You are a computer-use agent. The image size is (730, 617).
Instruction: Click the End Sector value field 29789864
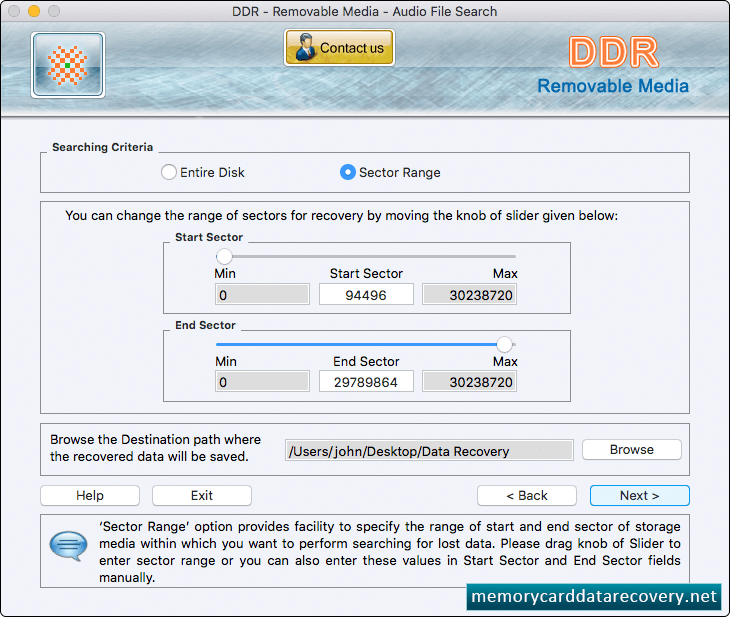(366, 382)
